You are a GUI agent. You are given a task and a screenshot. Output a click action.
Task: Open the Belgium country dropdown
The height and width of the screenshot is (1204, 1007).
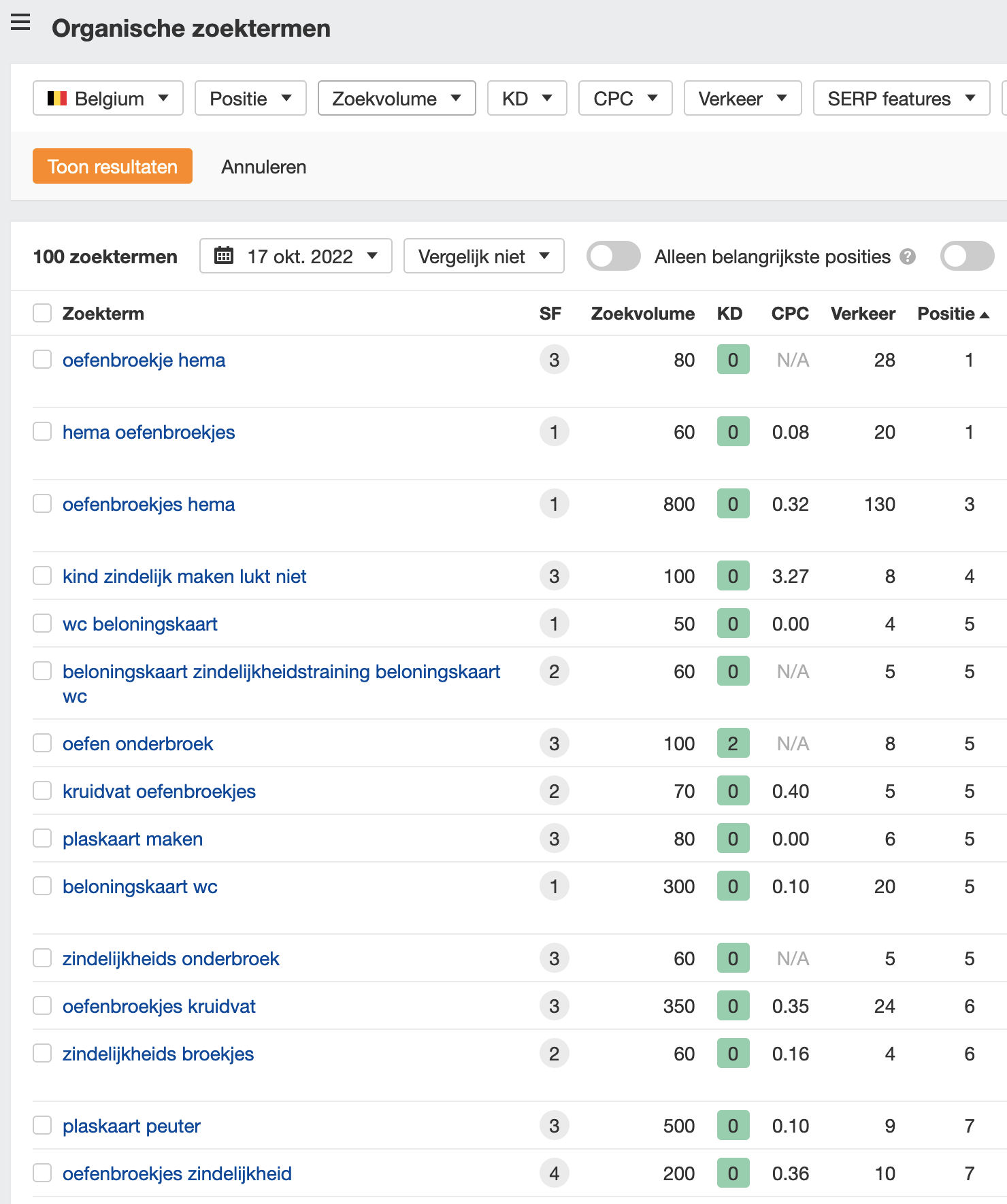pos(108,99)
